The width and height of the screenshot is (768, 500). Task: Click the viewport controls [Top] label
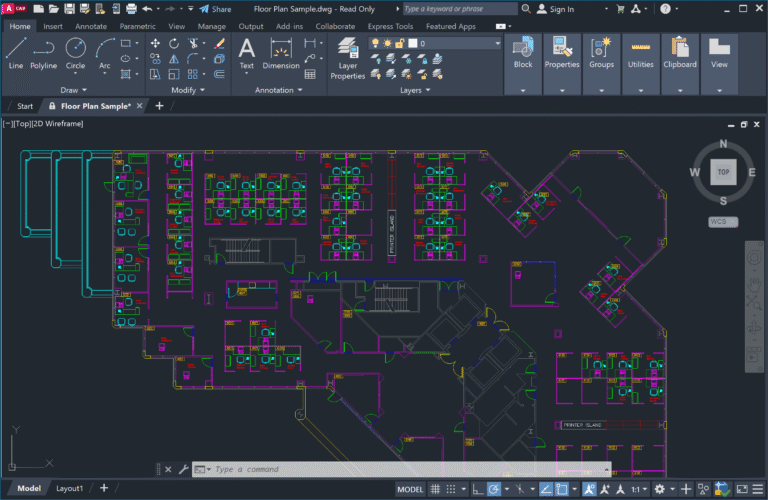pos(22,123)
